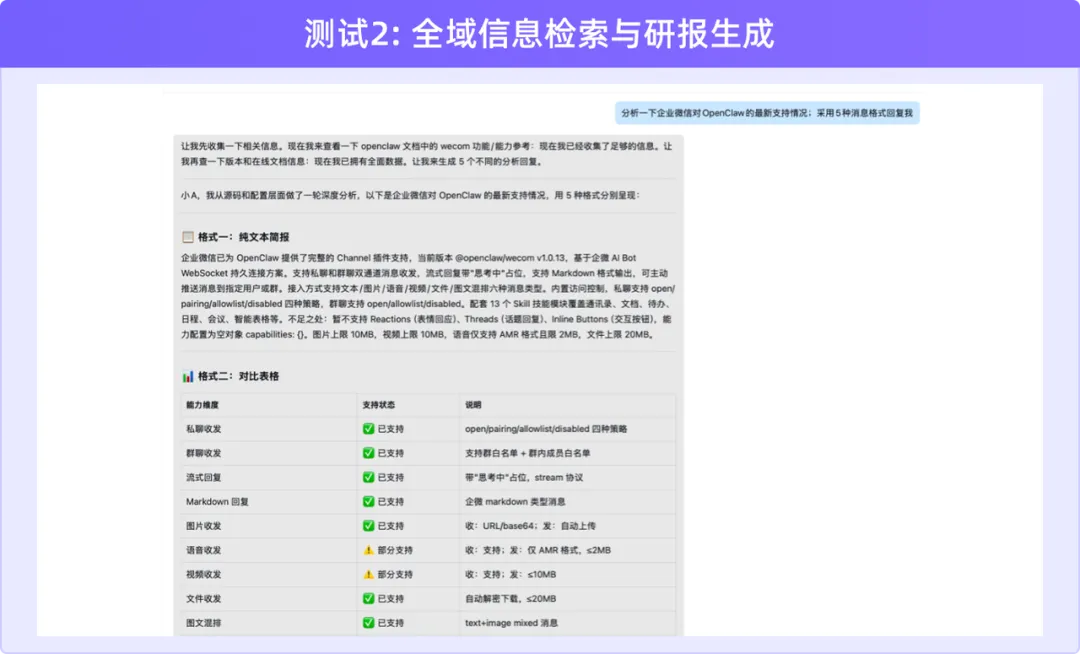The image size is (1080, 654).
Task: Click the description 收：支持；发：≤10MB
Action: tap(510, 574)
